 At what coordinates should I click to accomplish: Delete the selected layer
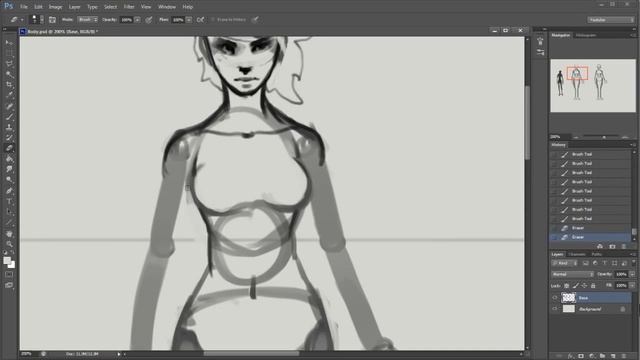point(624,356)
